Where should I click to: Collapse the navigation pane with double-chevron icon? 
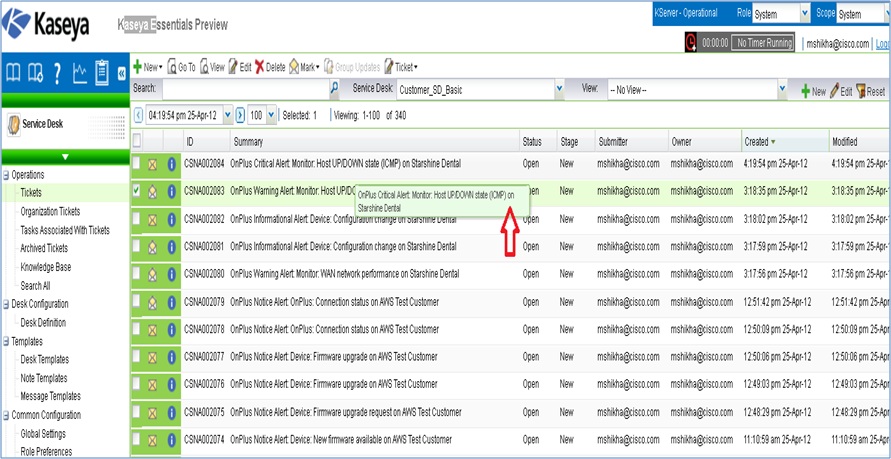tap(121, 73)
